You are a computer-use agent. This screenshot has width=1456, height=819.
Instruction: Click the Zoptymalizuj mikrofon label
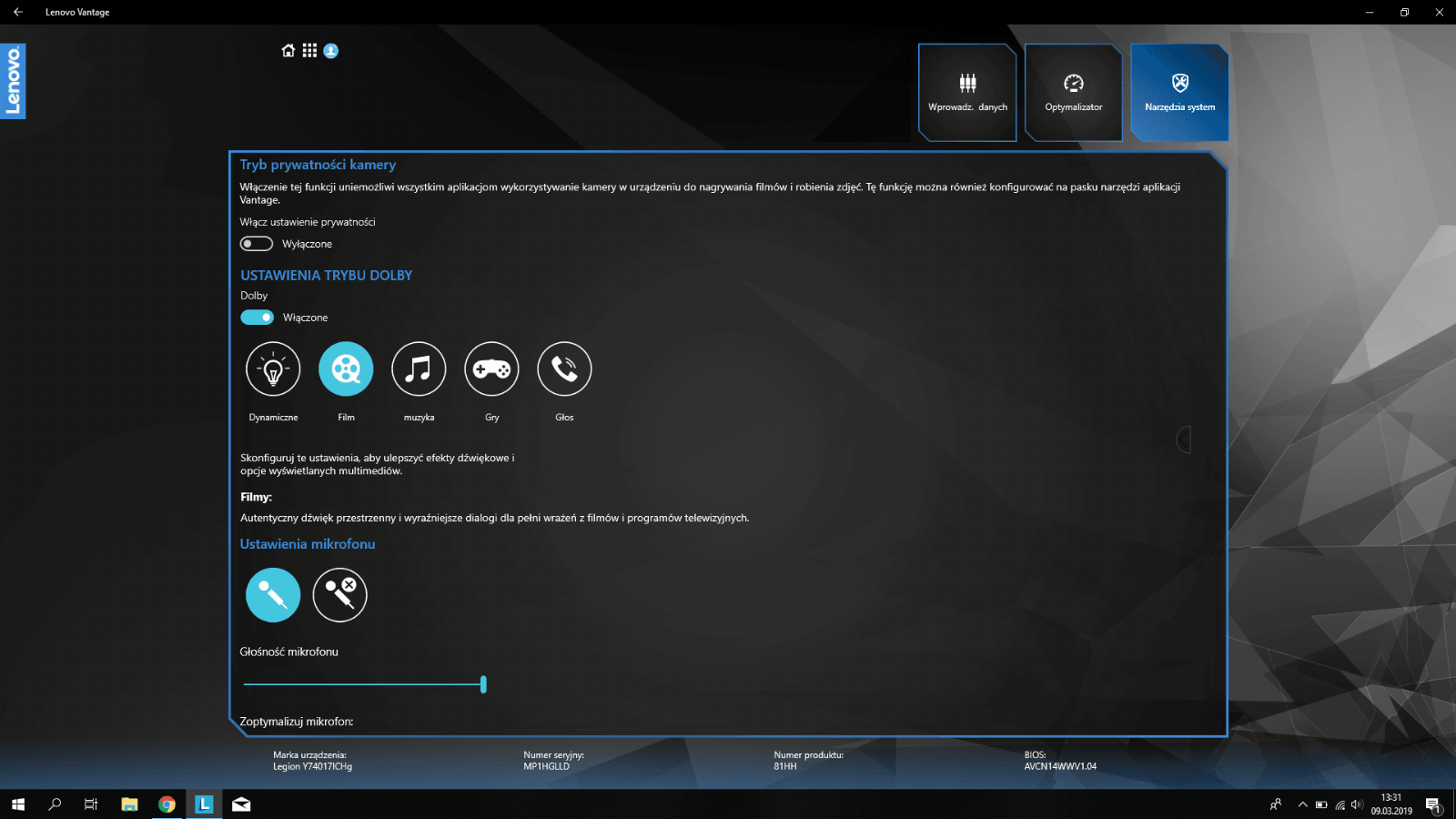coord(297,722)
